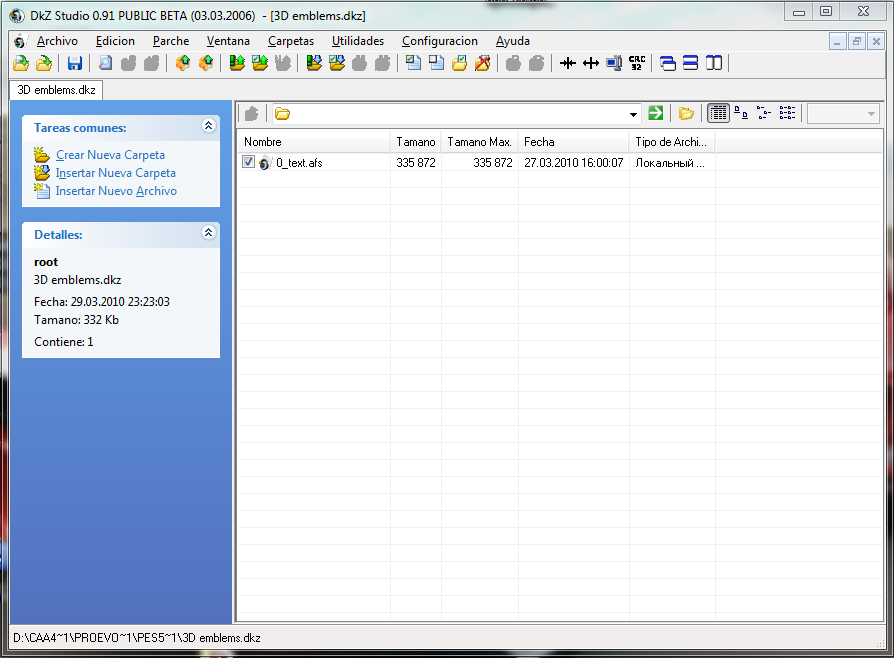Click the blue floppy disk Save icon
The height and width of the screenshot is (658, 894).
75,63
